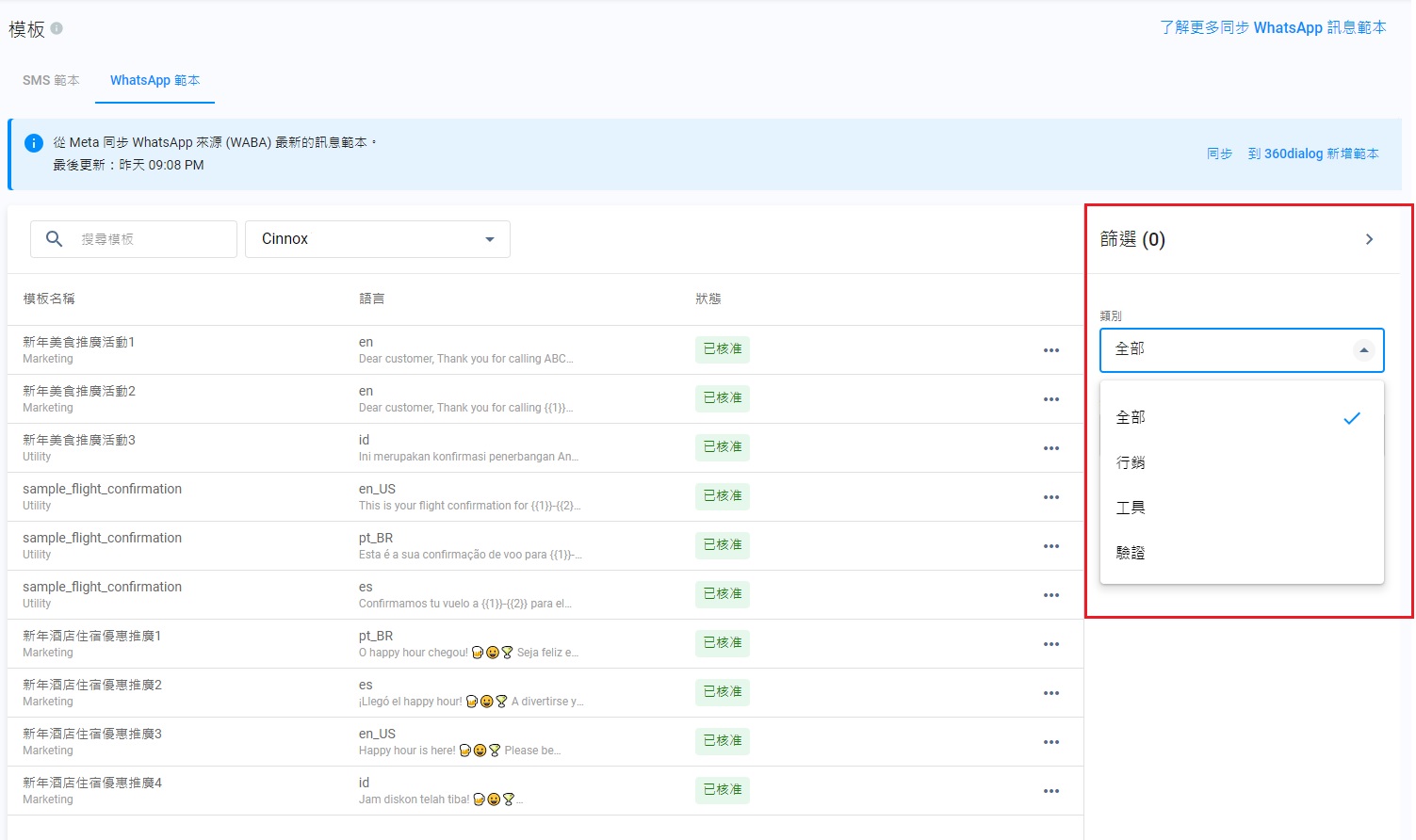Open more options for 新年美食推廣活動1

[x=1050, y=350]
